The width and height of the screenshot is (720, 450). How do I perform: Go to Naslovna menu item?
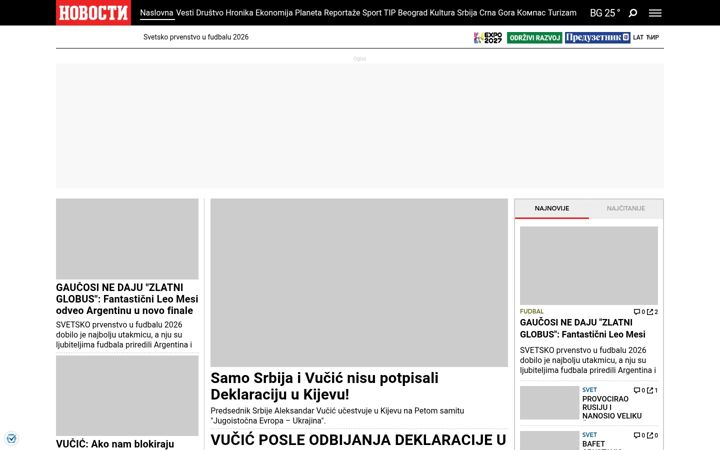pos(157,13)
